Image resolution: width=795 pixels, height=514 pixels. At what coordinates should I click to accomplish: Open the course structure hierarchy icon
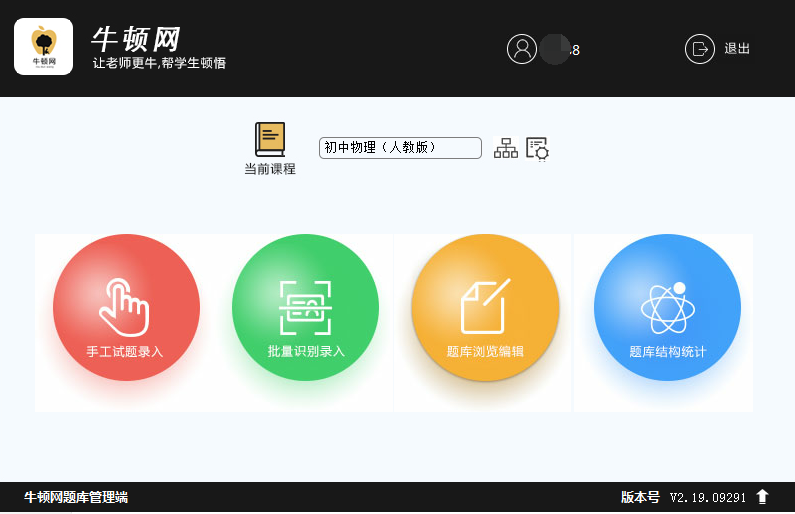pyautogui.click(x=505, y=148)
